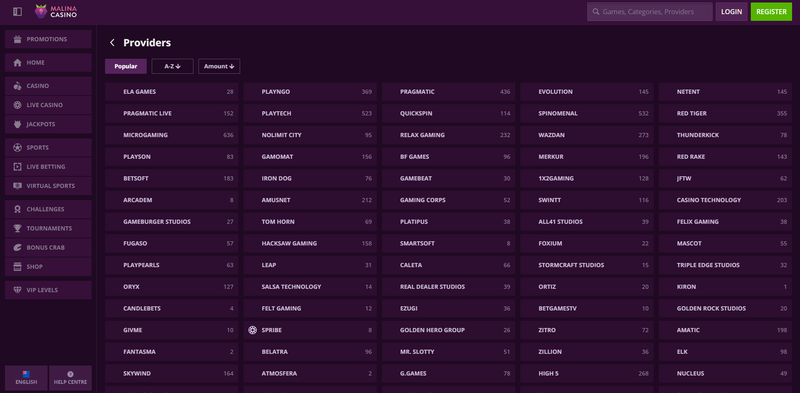Open NETENT provider tile

point(725,92)
